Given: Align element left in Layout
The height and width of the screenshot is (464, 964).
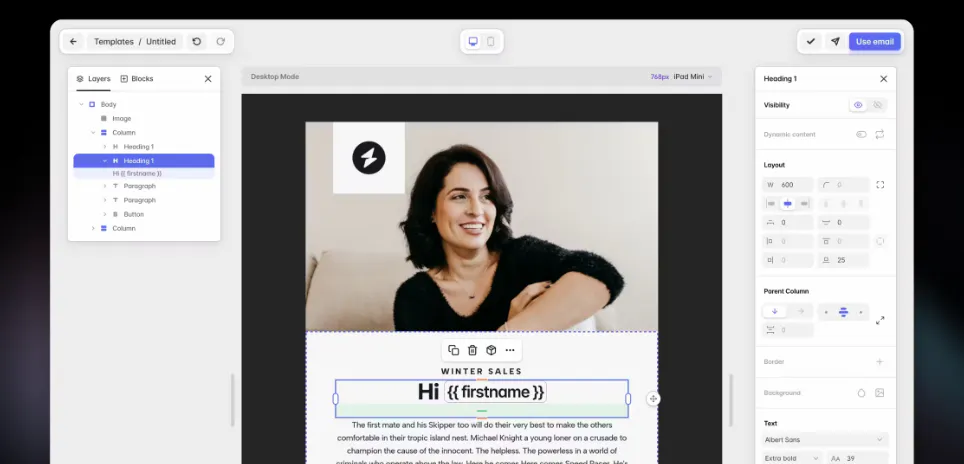Looking at the screenshot, I should coord(771,203).
